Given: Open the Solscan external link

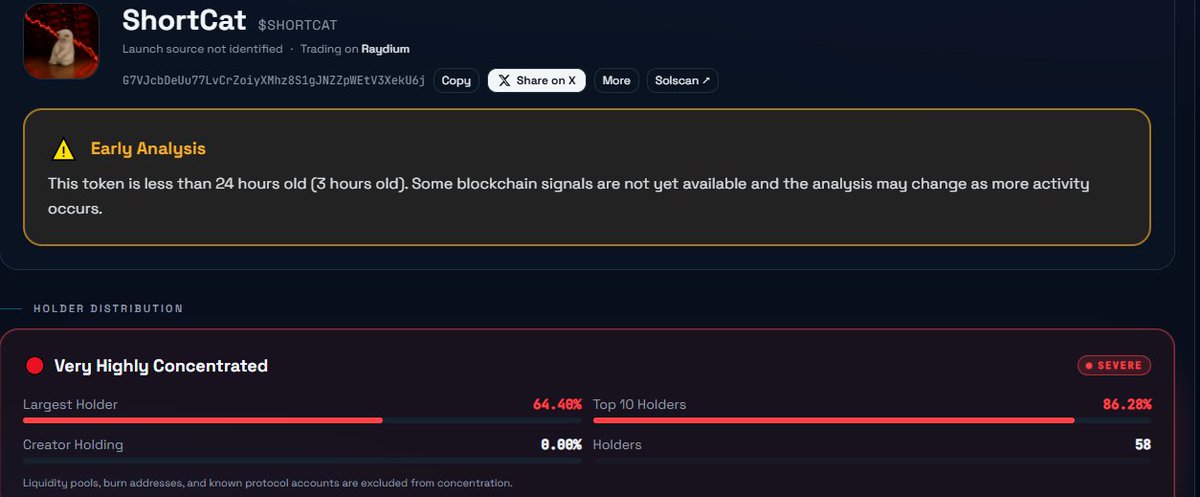Looking at the screenshot, I should [x=683, y=81].
